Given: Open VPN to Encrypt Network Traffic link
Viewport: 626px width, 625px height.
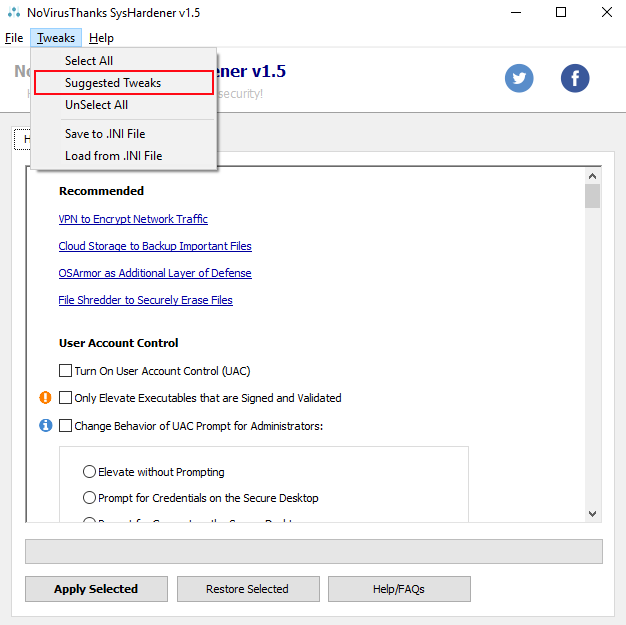Looking at the screenshot, I should 133,219.
